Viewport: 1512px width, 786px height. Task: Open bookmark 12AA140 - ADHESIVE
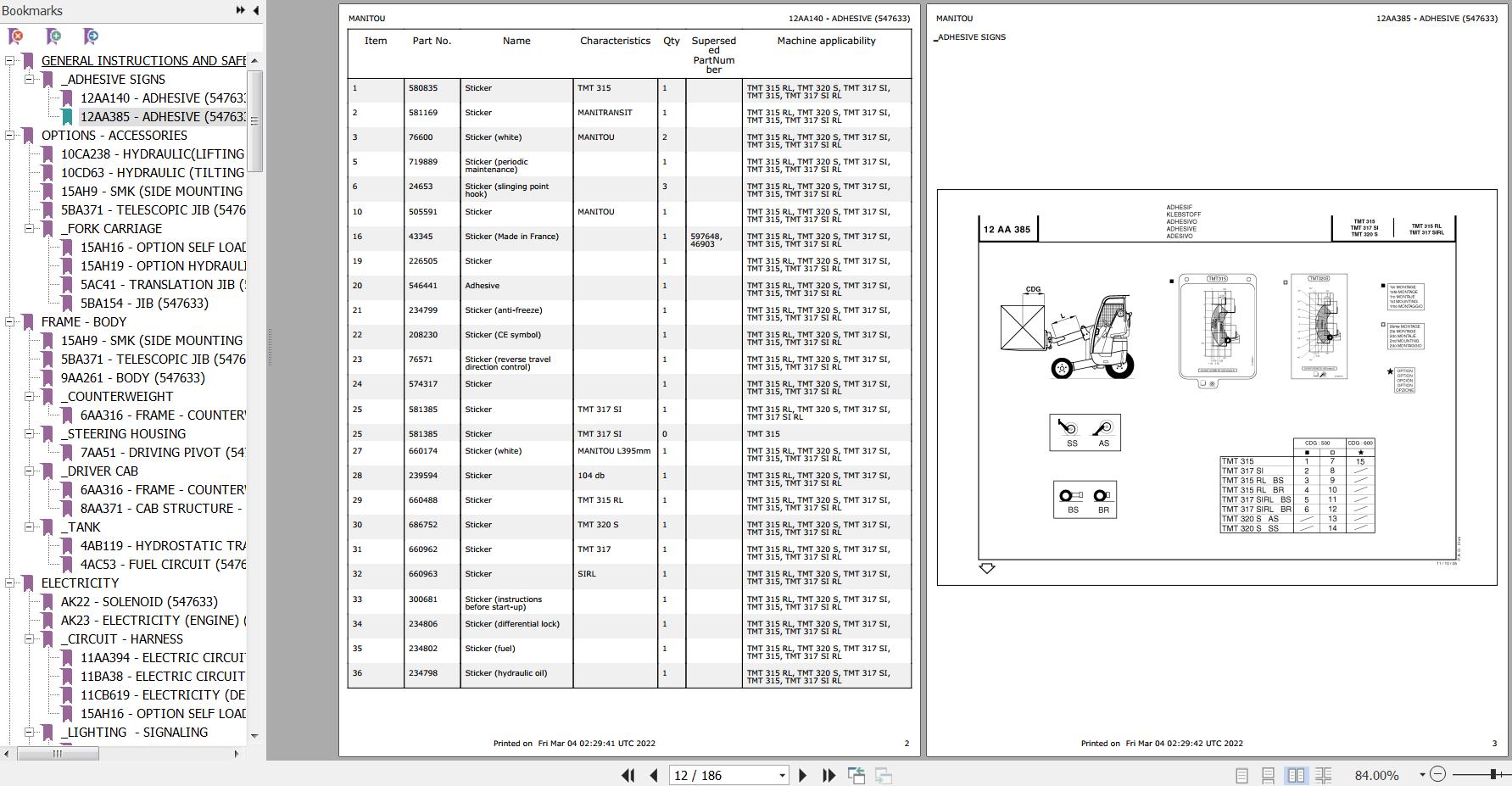[162, 98]
